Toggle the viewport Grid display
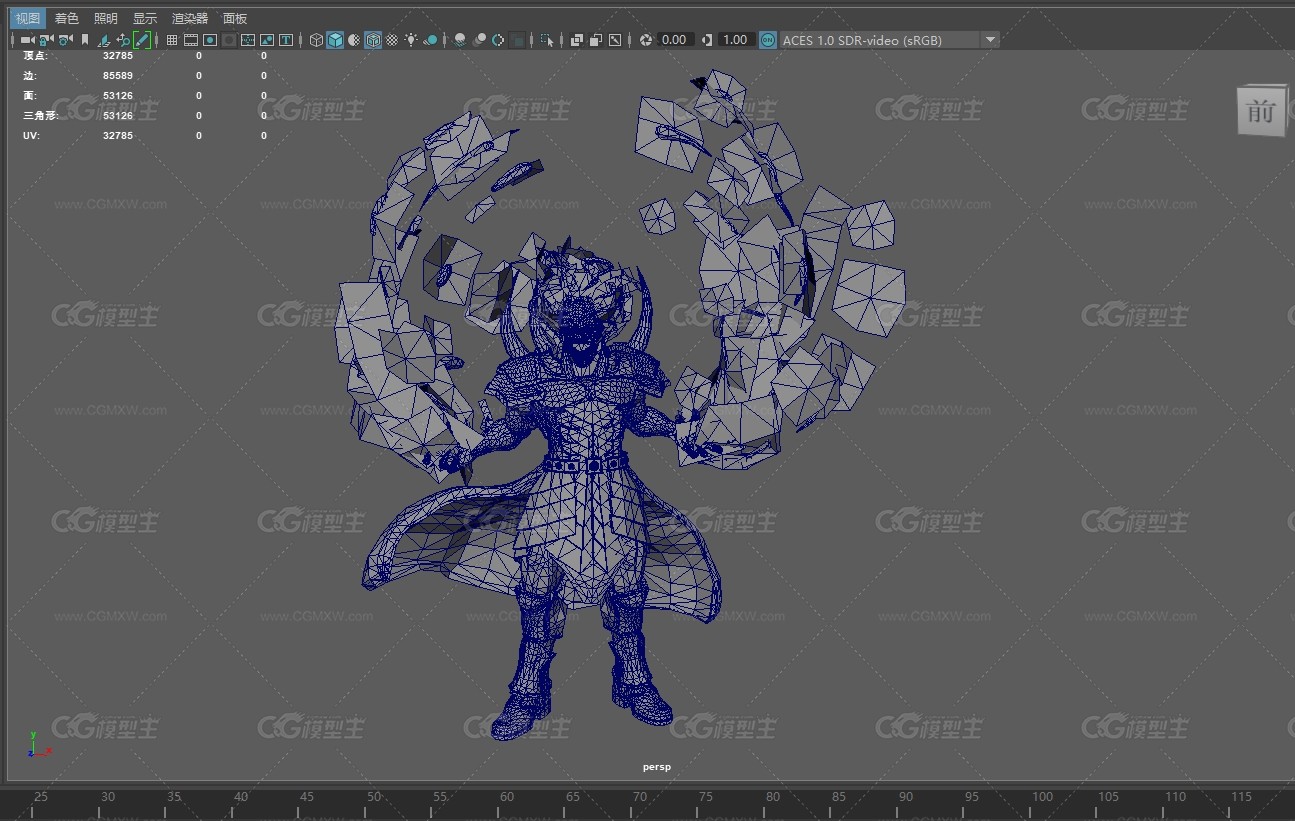 (x=172, y=40)
